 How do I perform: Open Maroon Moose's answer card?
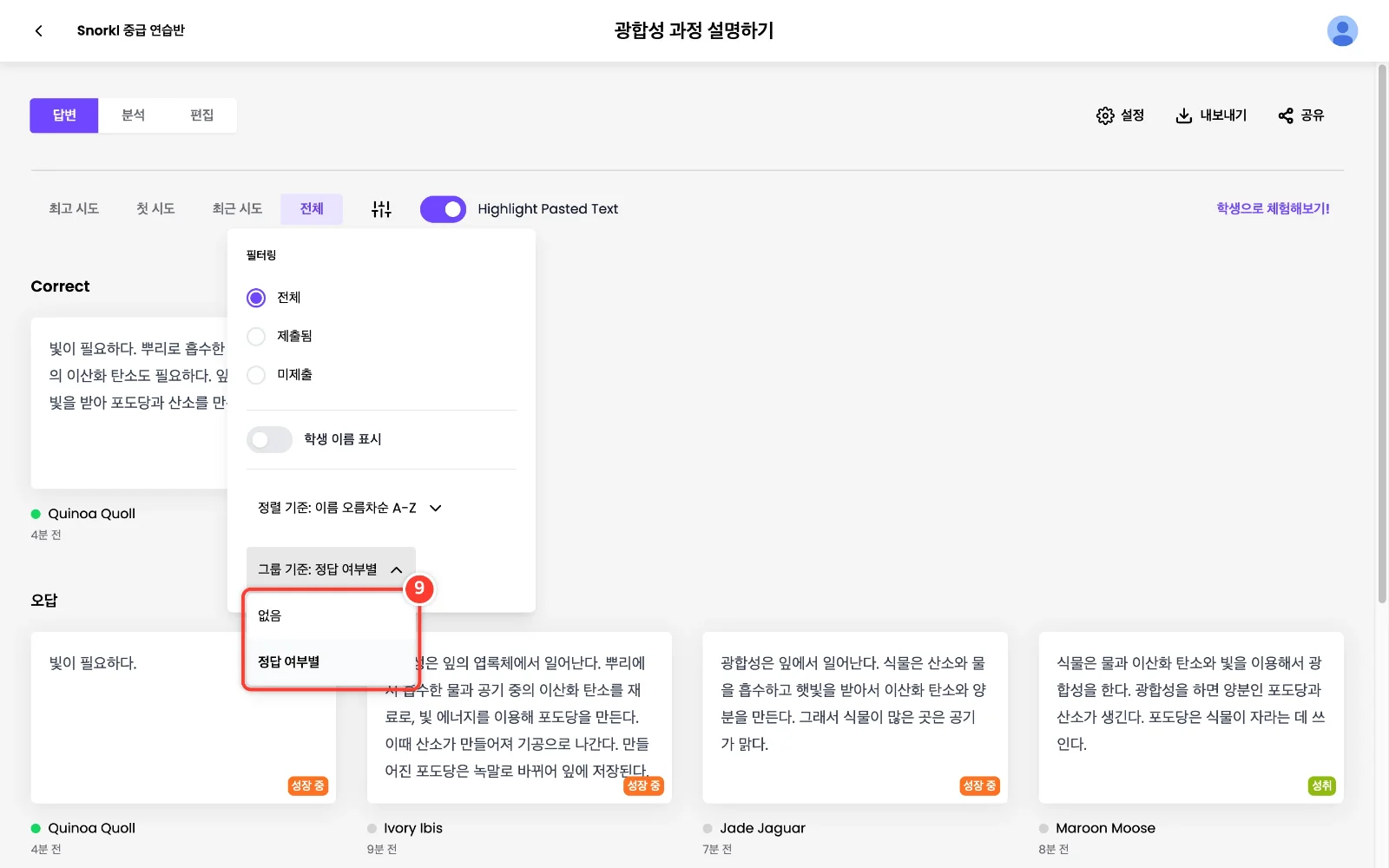[x=1191, y=717]
